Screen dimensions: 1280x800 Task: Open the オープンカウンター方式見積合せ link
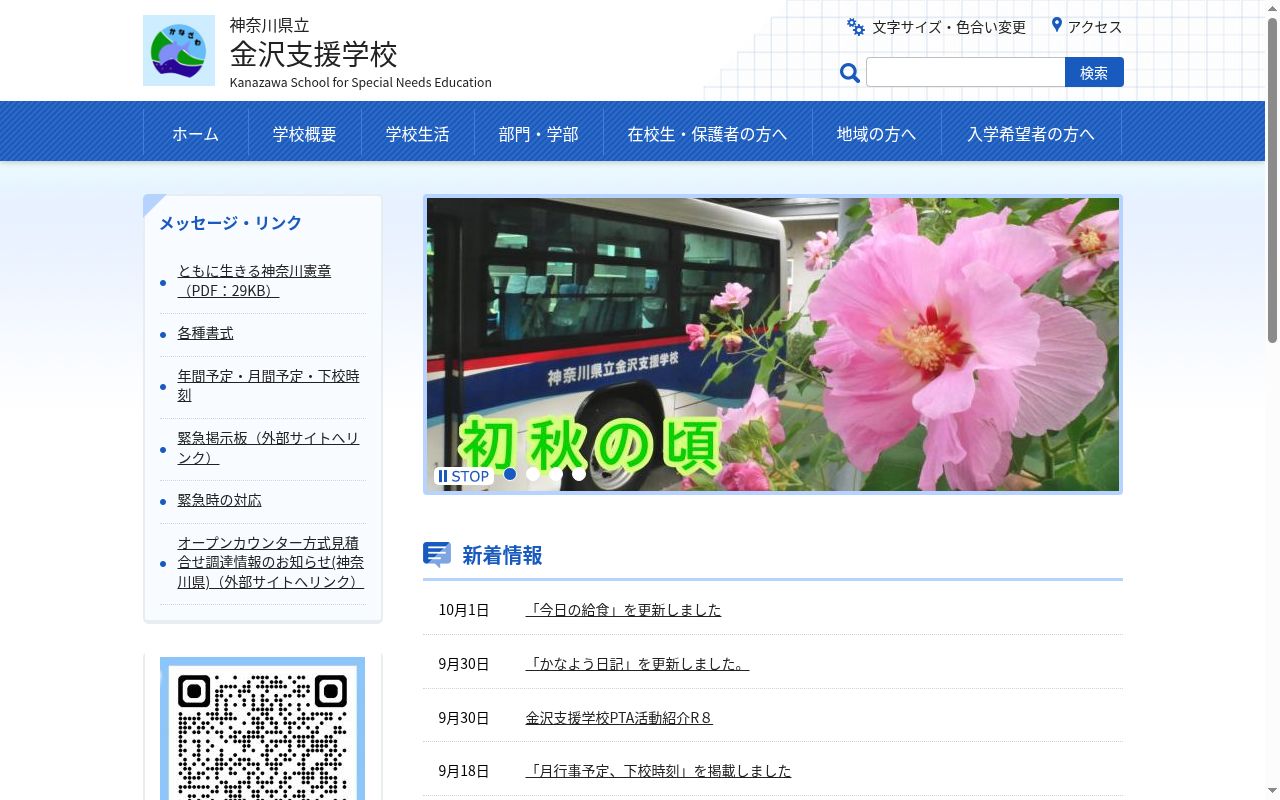(x=270, y=562)
